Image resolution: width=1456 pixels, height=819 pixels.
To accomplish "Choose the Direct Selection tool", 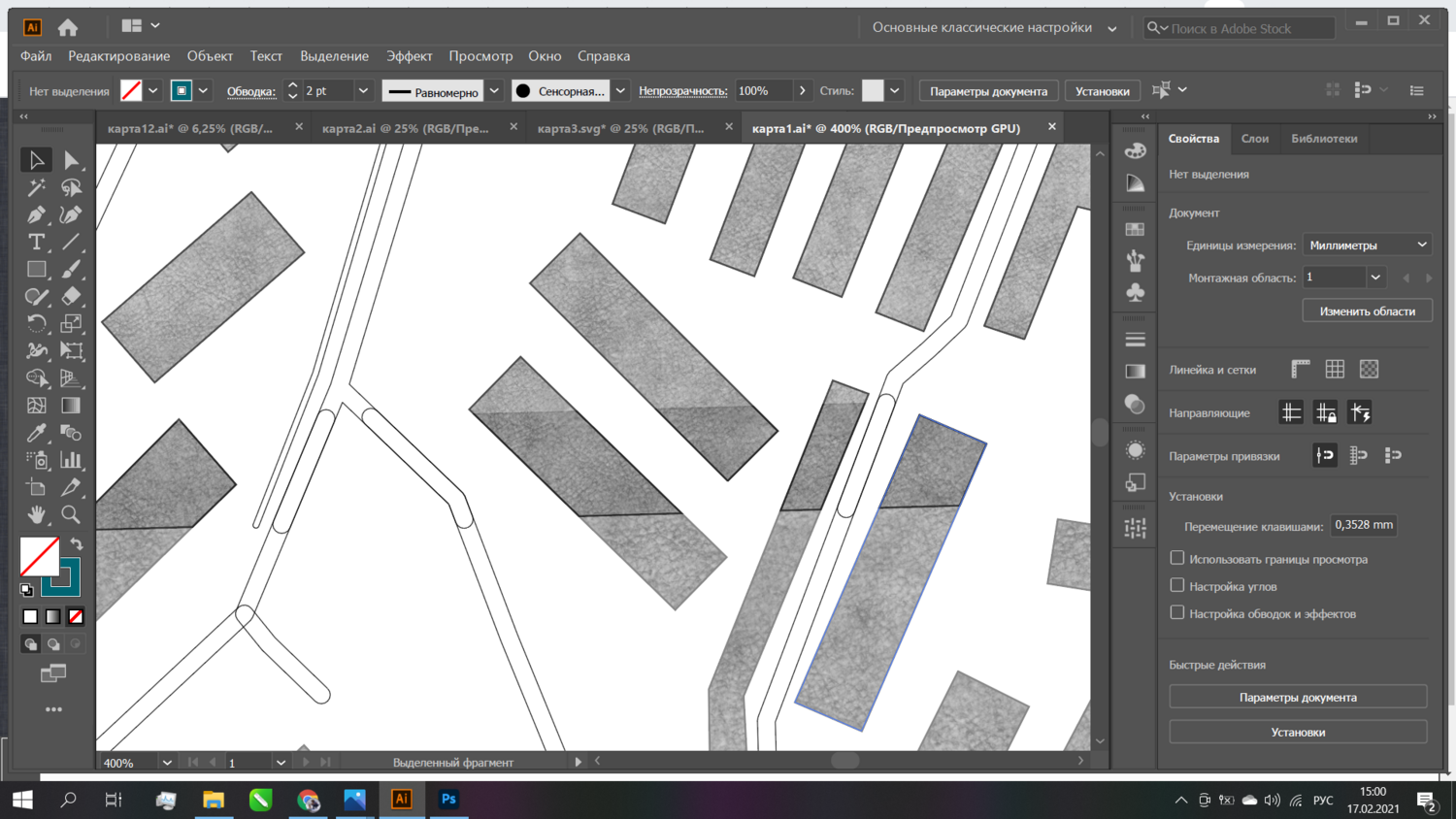I will (71, 160).
